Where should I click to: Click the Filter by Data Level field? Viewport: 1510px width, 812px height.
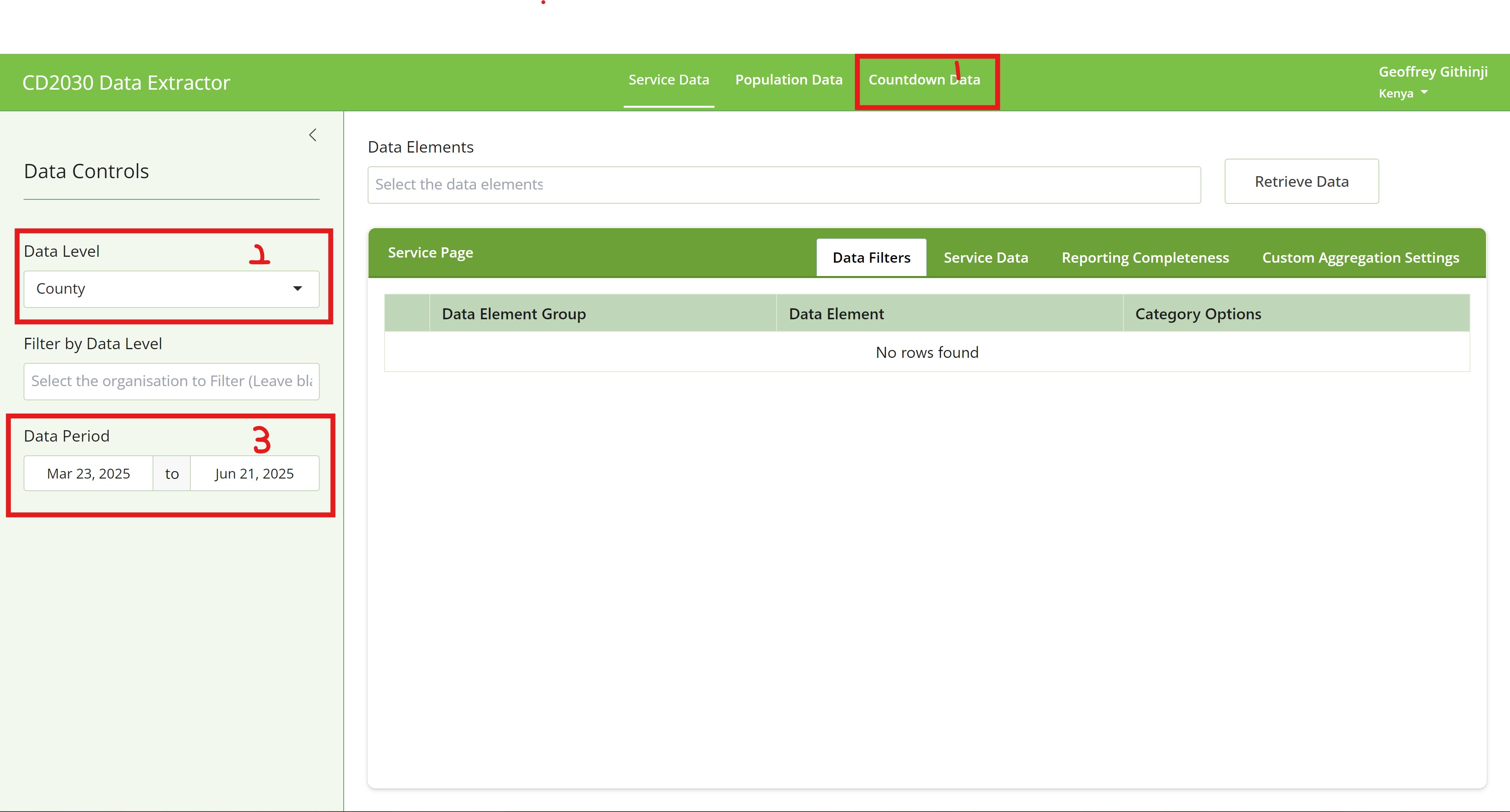pyautogui.click(x=171, y=381)
